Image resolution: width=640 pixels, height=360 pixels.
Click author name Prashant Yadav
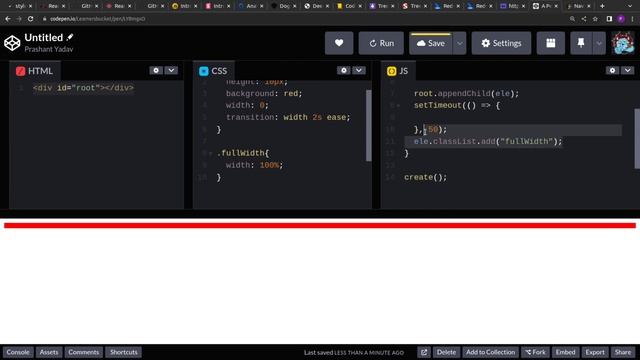coord(49,49)
